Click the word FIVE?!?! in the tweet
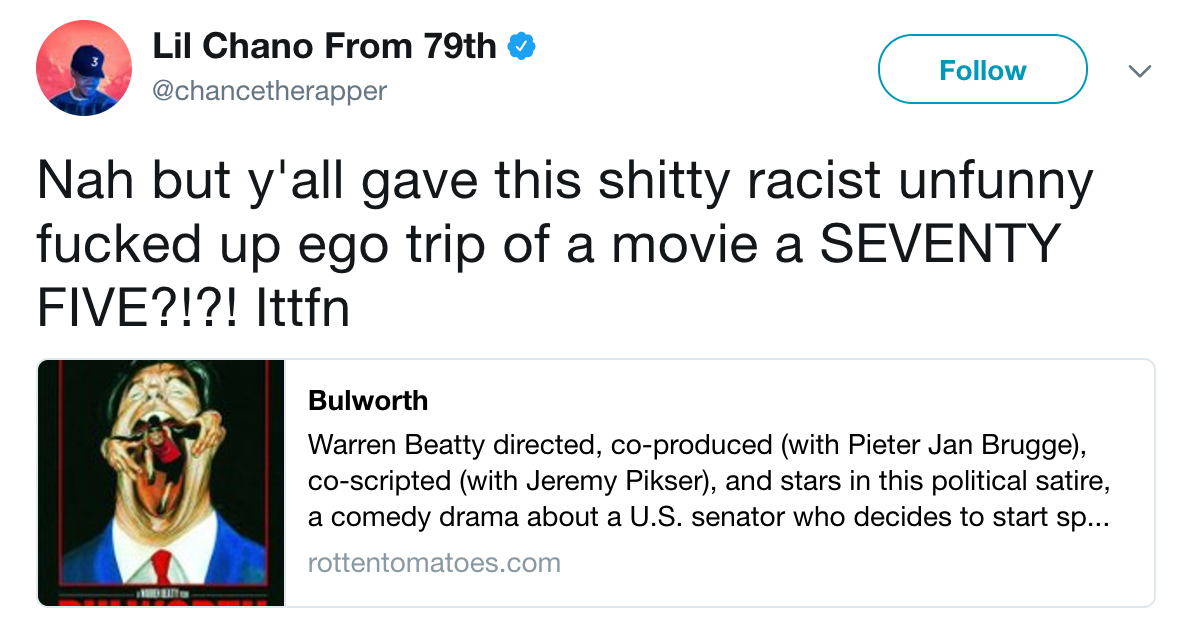The height and width of the screenshot is (630, 1200). click(138, 308)
